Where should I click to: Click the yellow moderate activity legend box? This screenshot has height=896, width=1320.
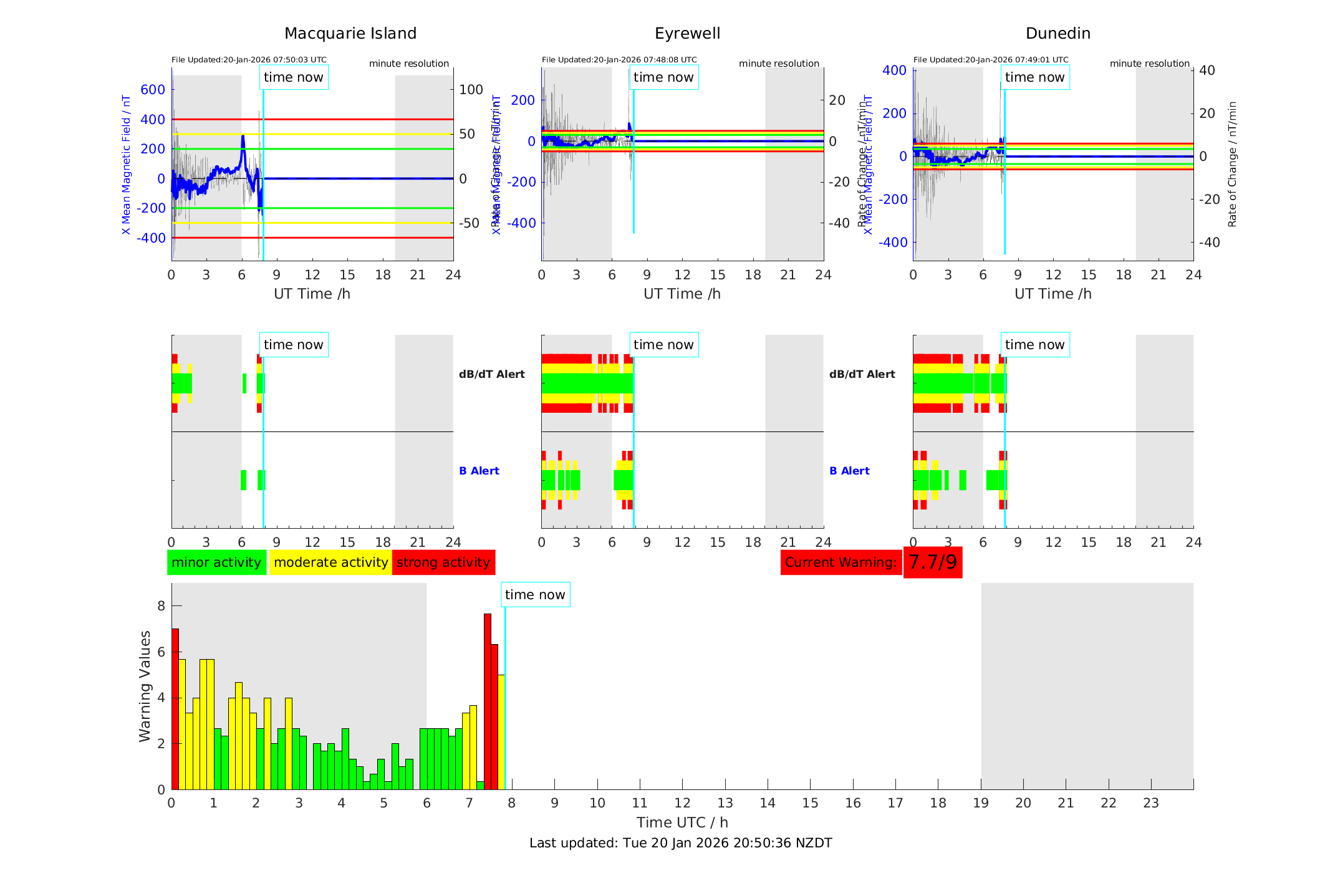(330, 562)
